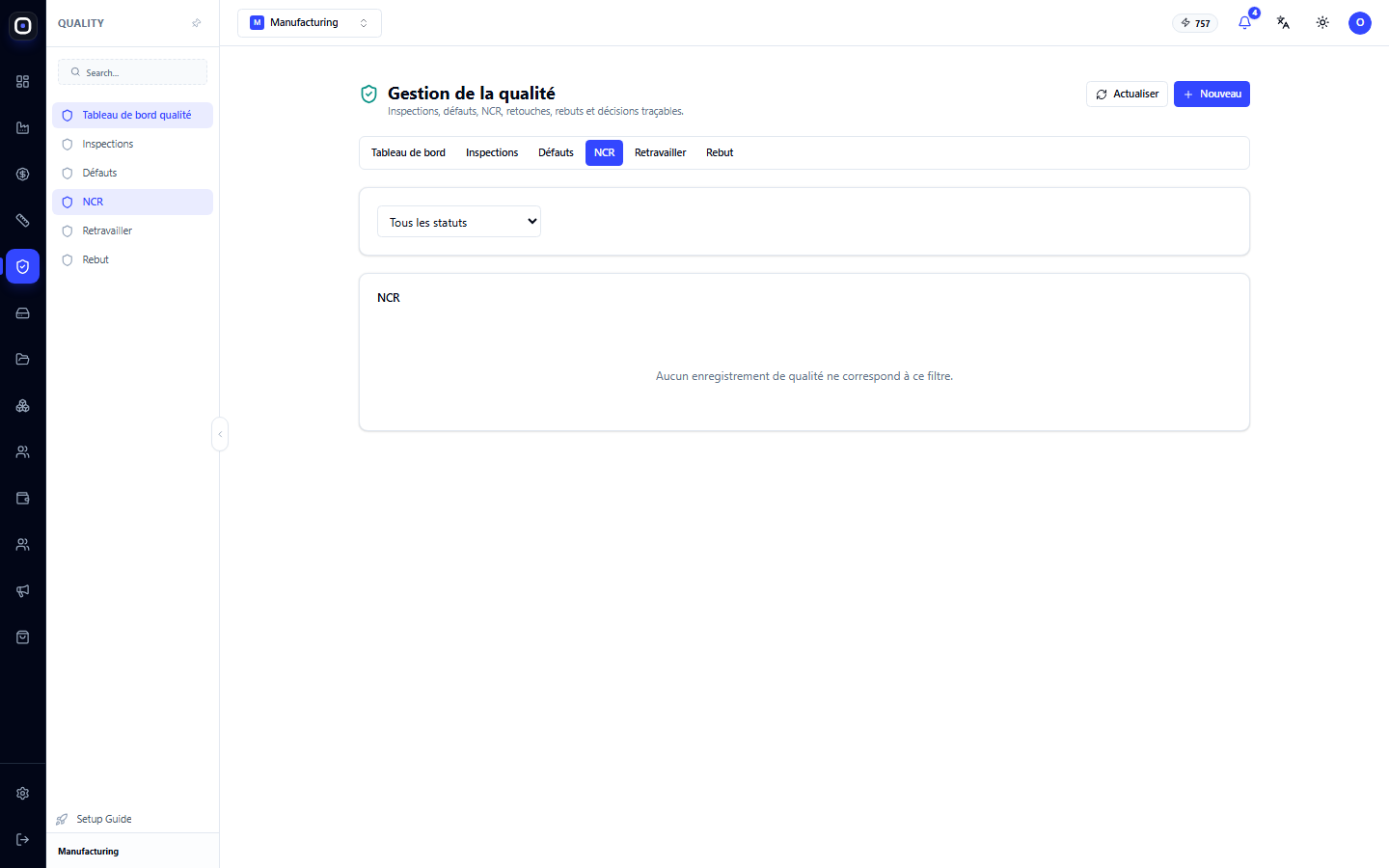This screenshot has height=868, width=1389.
Task: Open the shopping bag icon in rail
Action: 23,637
